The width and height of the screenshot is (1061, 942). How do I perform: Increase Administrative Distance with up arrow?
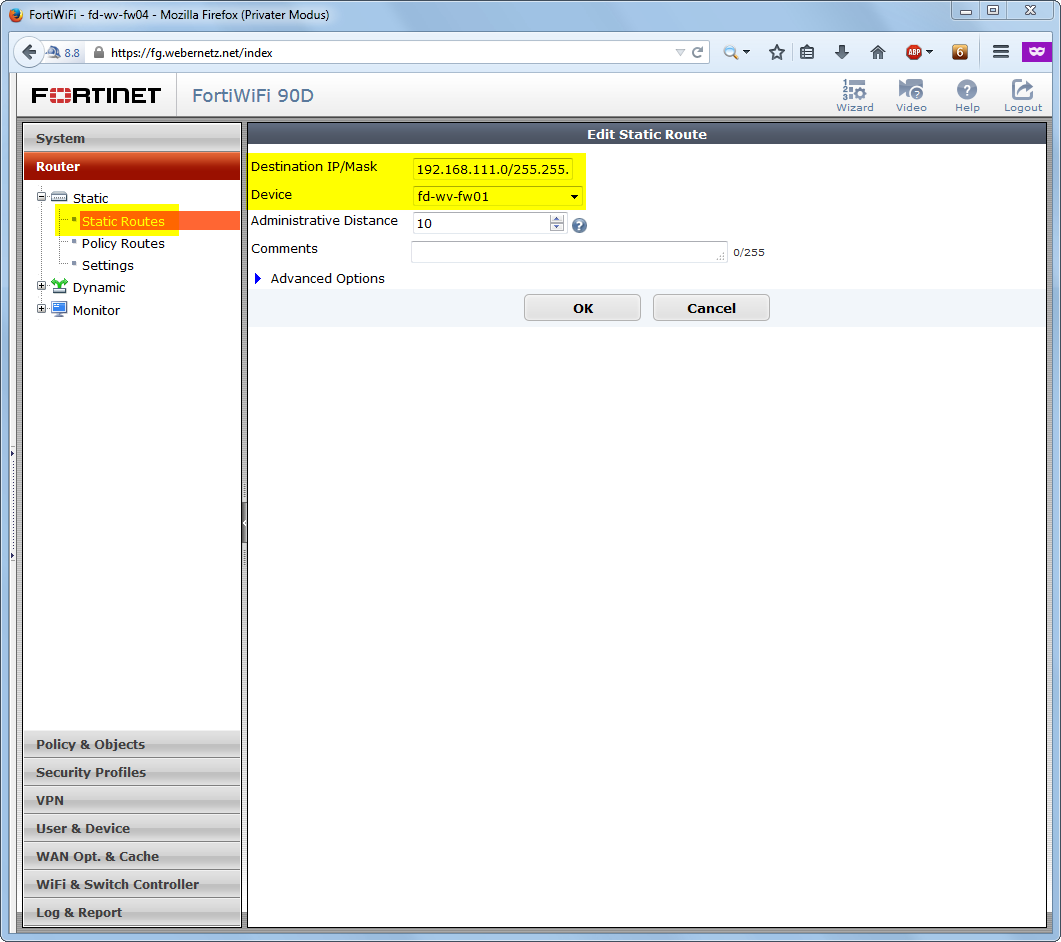pyautogui.click(x=557, y=219)
